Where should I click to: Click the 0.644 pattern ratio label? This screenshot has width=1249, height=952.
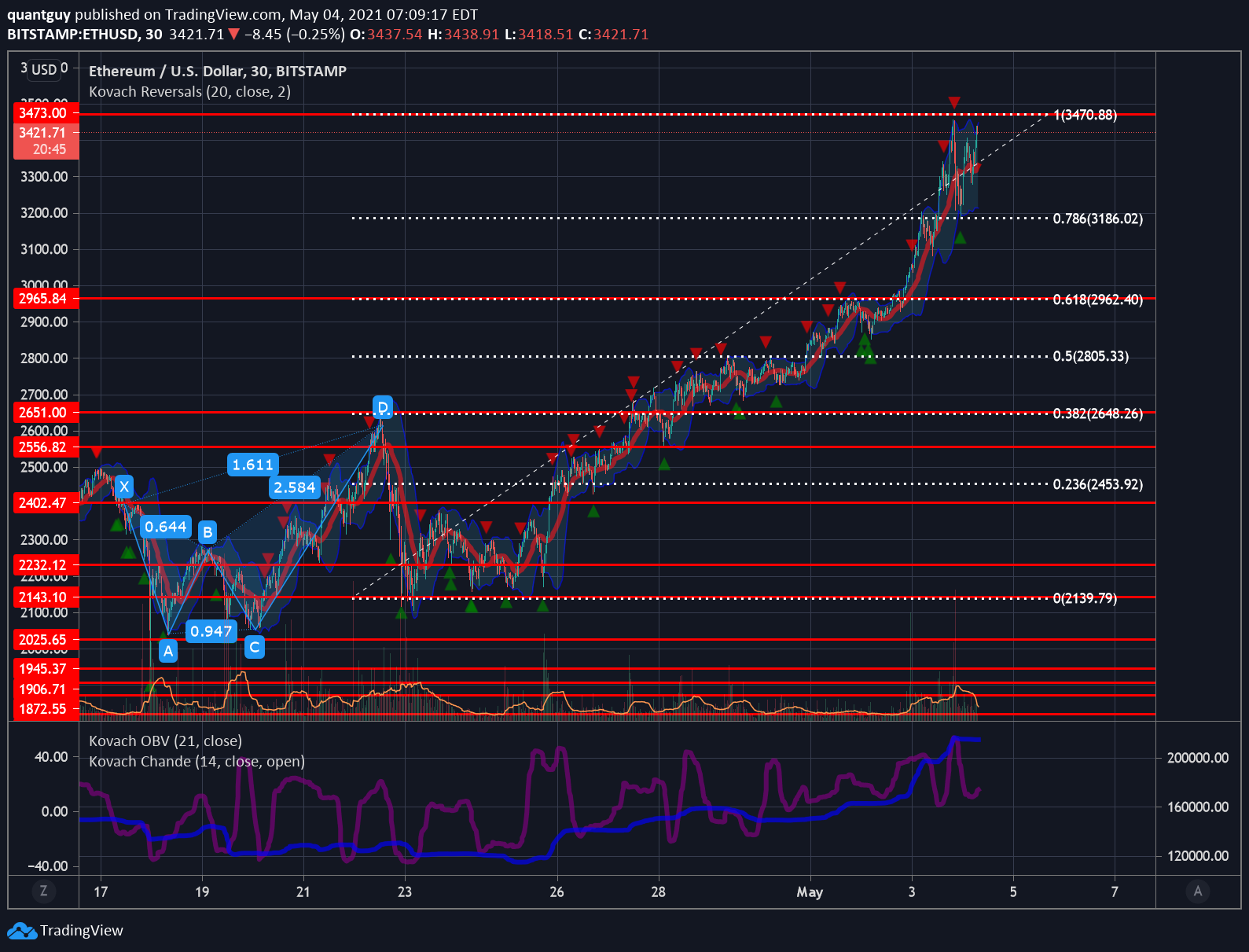click(x=166, y=527)
